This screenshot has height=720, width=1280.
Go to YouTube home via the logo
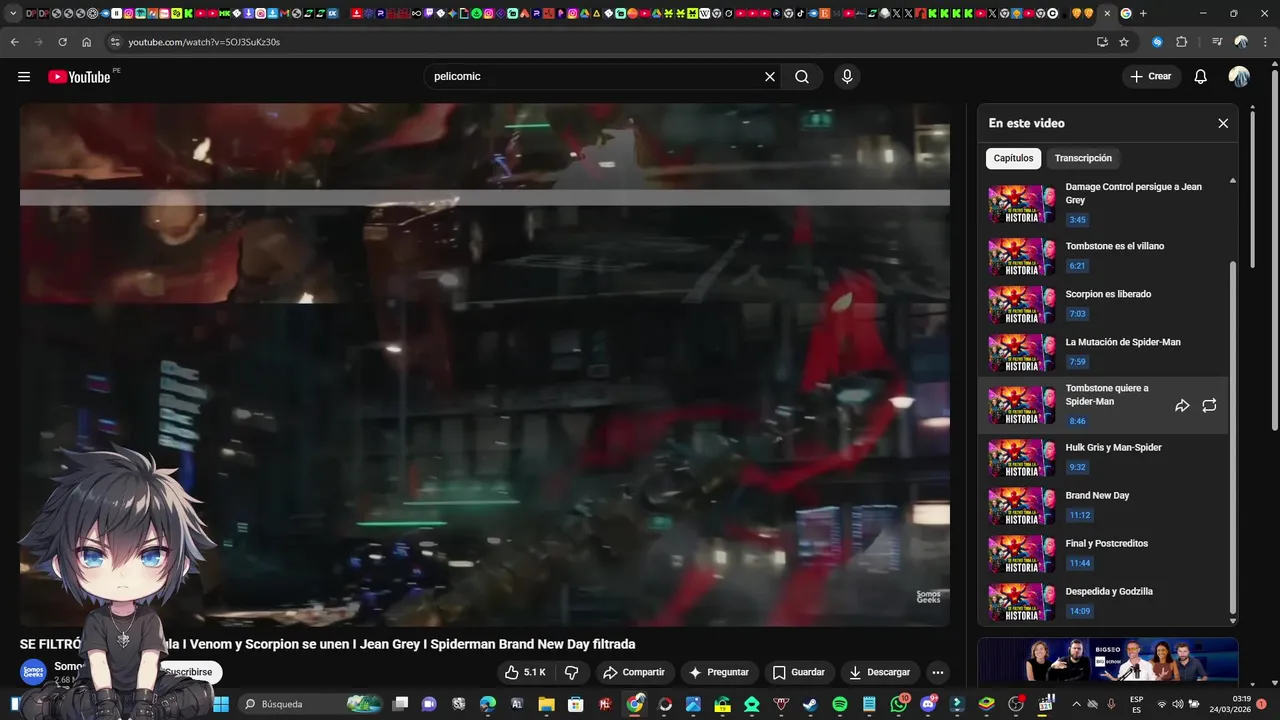point(79,77)
